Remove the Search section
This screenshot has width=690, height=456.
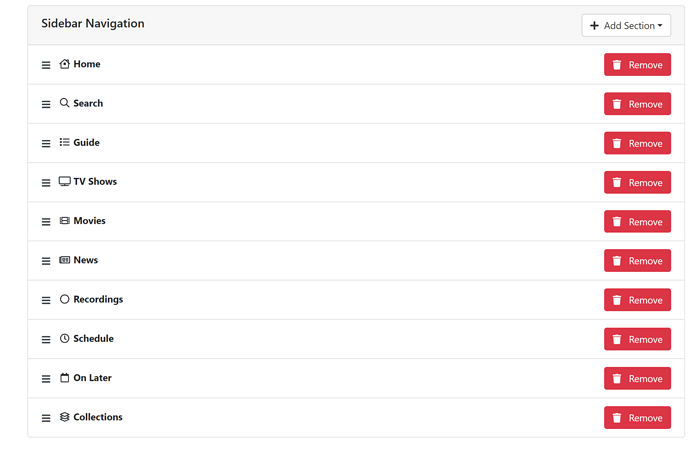point(637,104)
